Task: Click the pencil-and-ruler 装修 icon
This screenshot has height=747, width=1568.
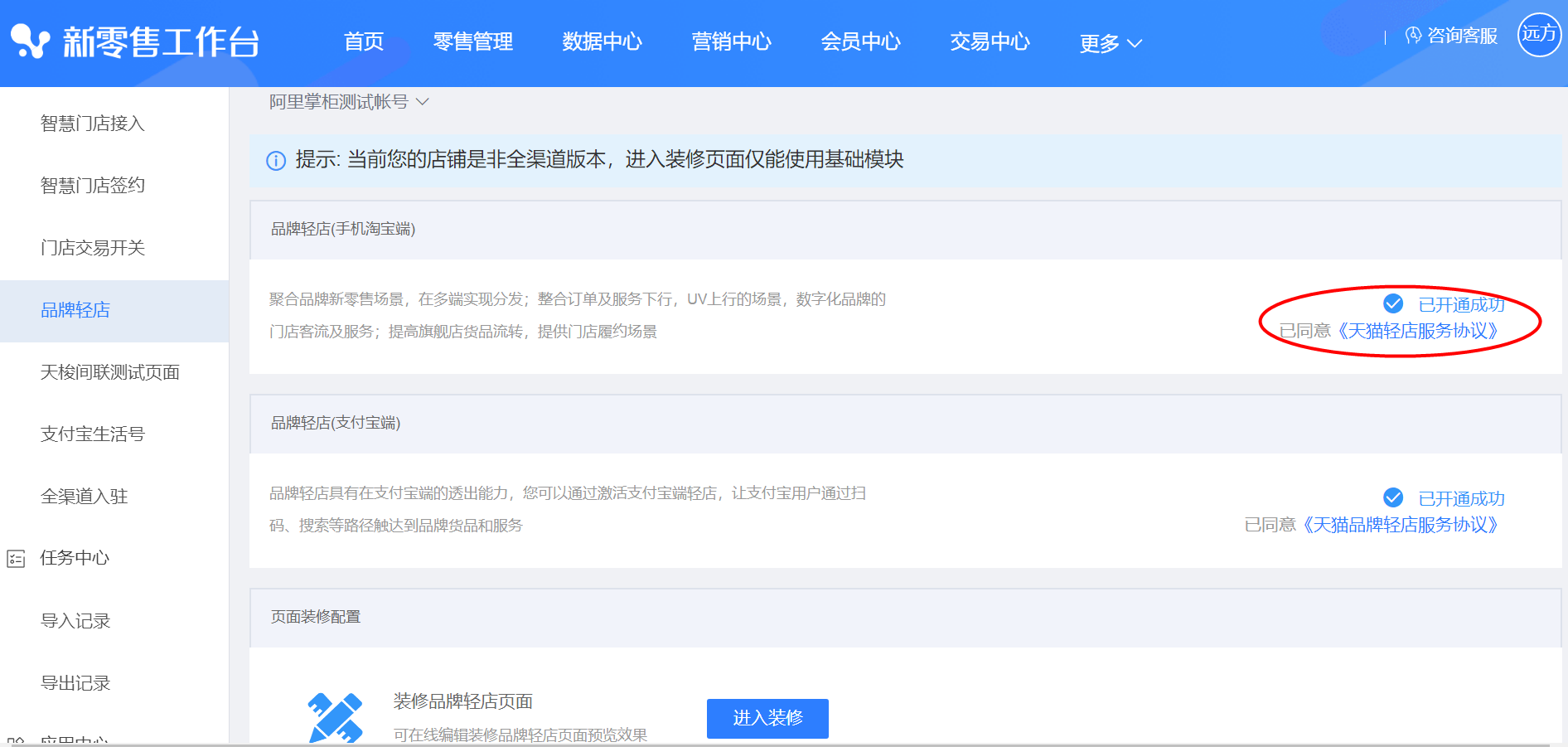Action: click(336, 718)
